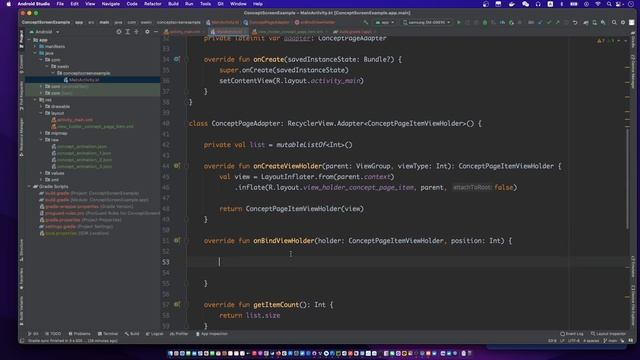Open Search Everywhere magnifier in toolbar
640x360 pixels.
click(x=614, y=22)
